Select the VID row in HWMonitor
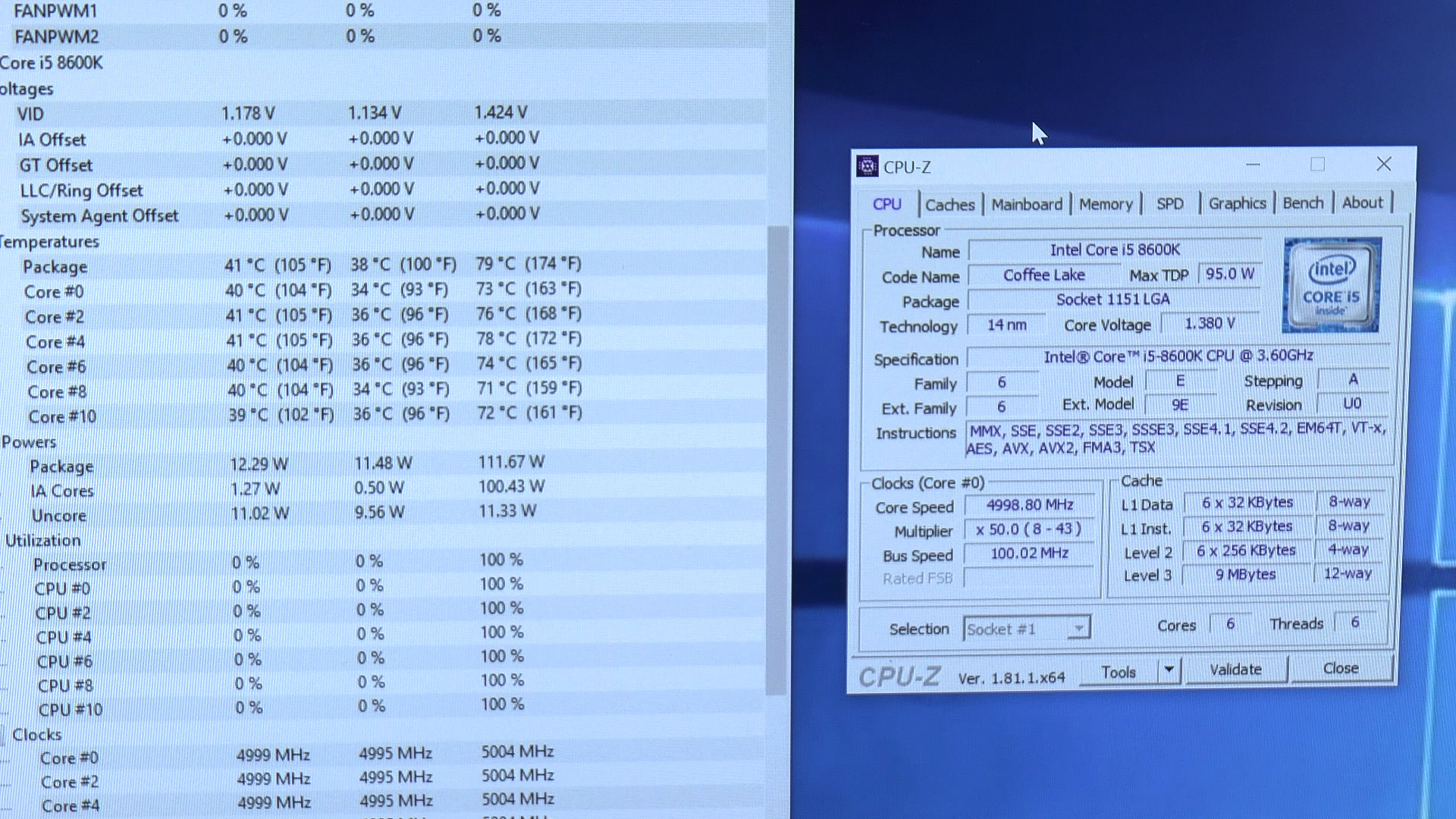The width and height of the screenshot is (1456, 819). (383, 113)
